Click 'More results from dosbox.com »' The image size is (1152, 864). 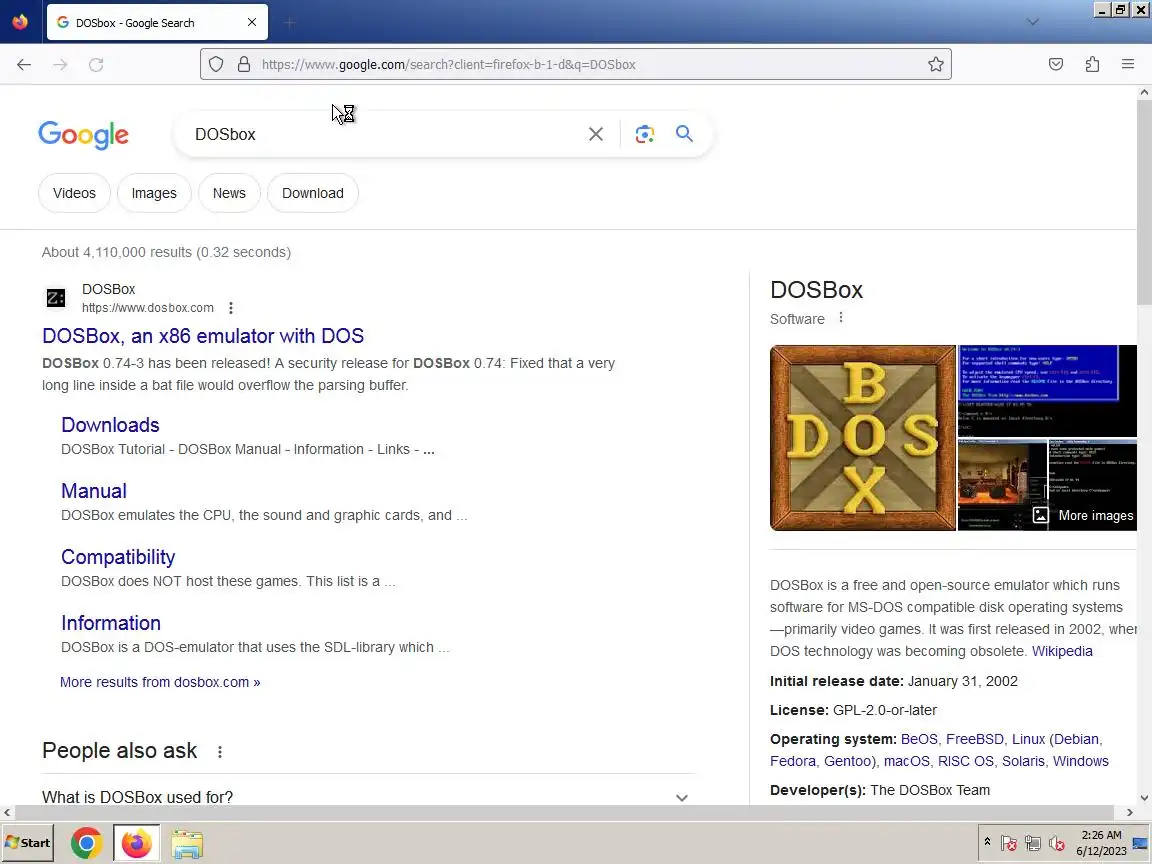pos(160,682)
